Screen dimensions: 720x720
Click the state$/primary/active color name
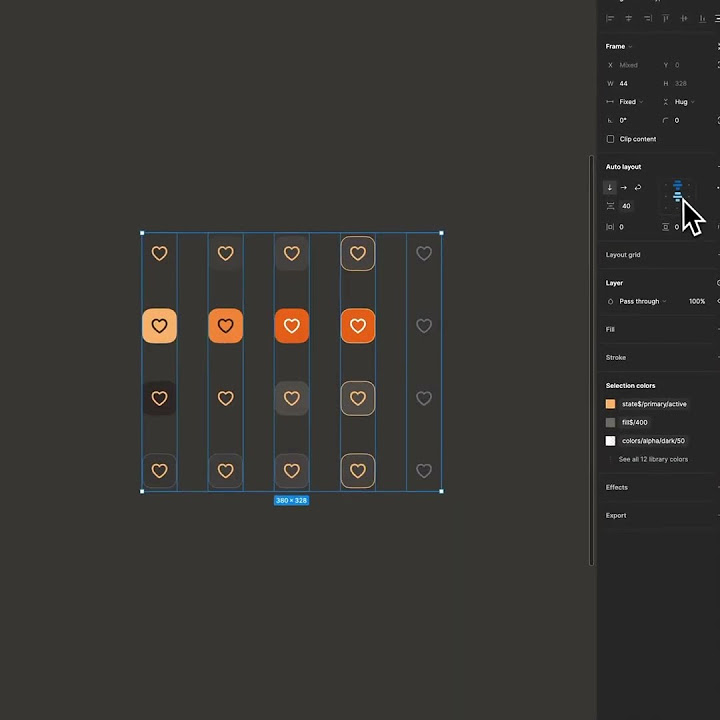pos(654,404)
